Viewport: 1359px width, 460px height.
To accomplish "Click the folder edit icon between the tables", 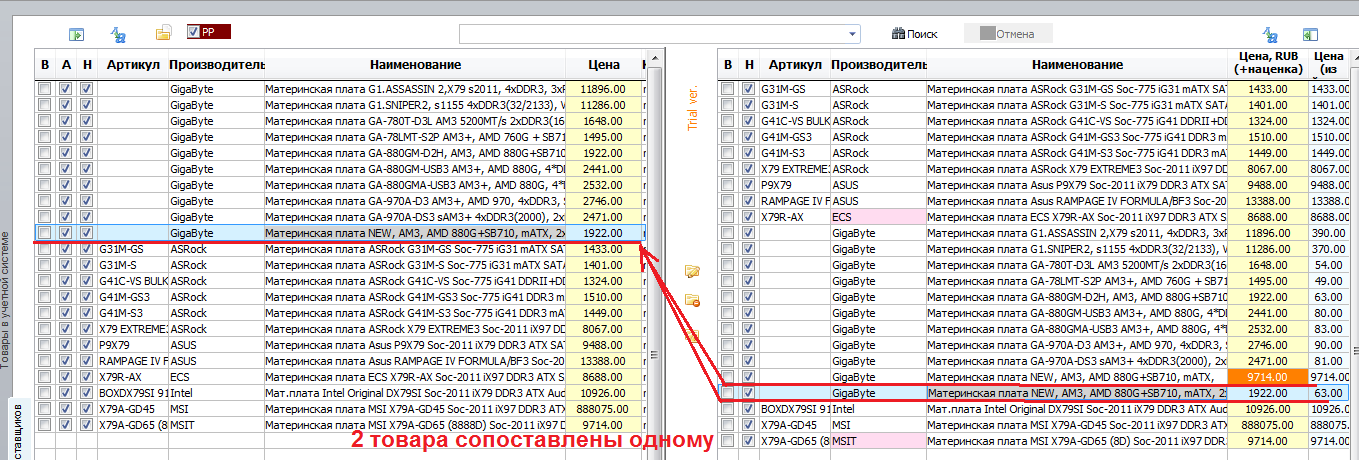I will 692,271.
